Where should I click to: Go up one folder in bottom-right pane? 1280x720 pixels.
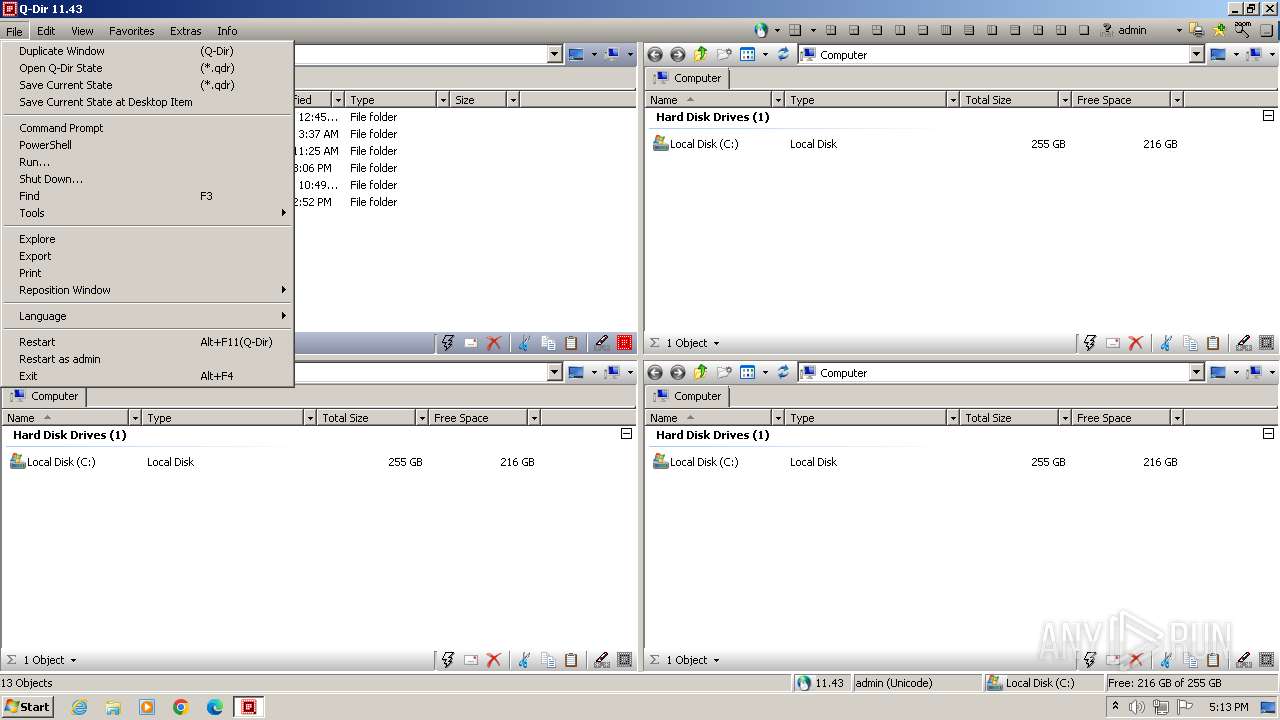click(700, 373)
